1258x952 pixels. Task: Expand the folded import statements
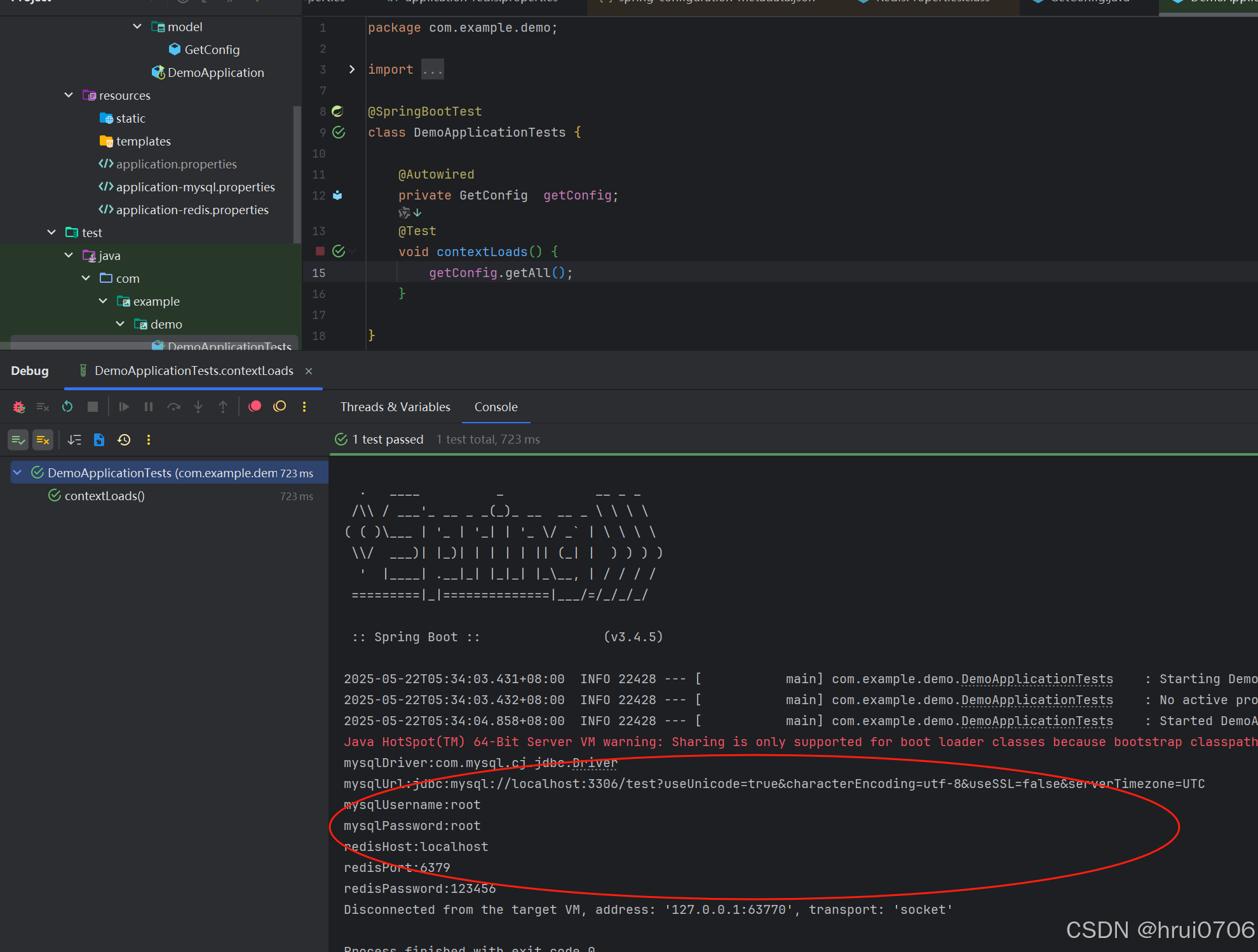pos(352,69)
